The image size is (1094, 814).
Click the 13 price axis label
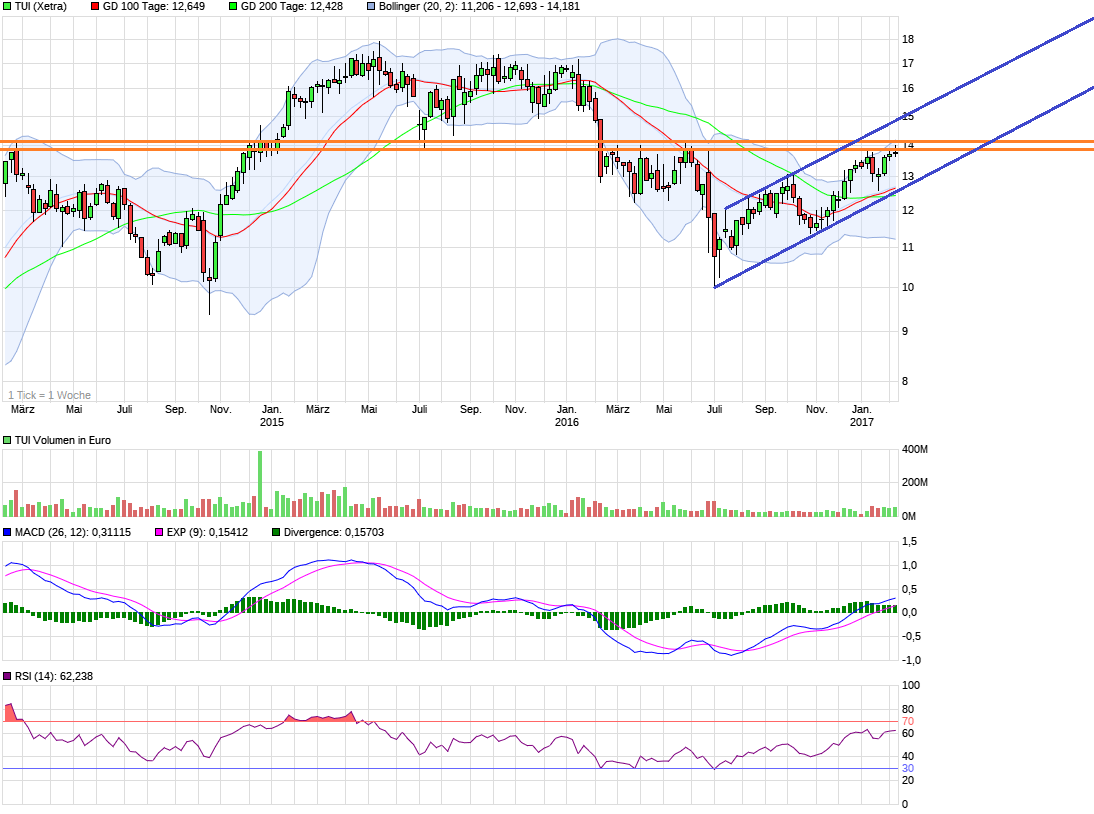point(908,176)
